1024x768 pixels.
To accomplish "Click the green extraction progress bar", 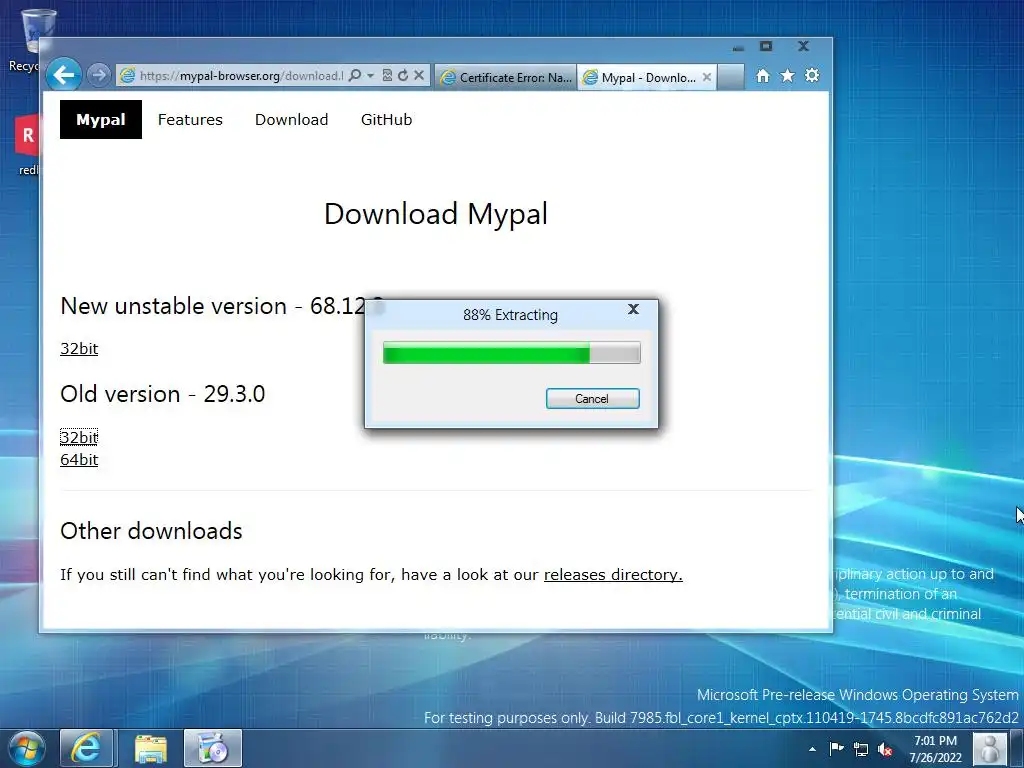I will [x=511, y=353].
